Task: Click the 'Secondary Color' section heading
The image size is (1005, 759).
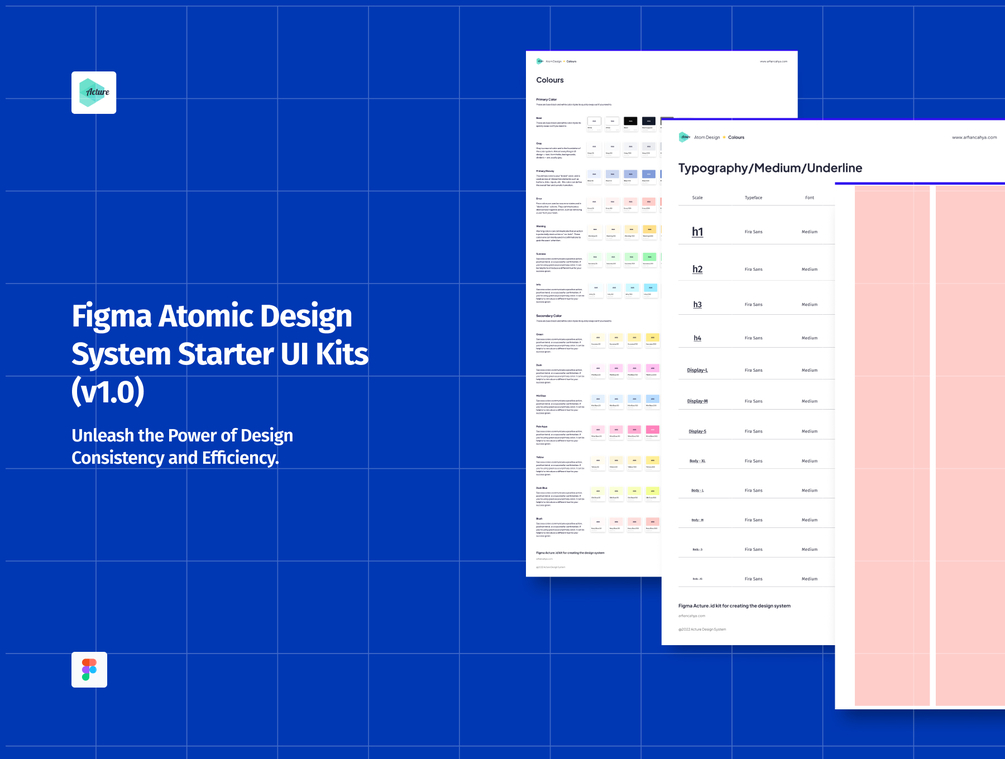Action: click(x=549, y=316)
